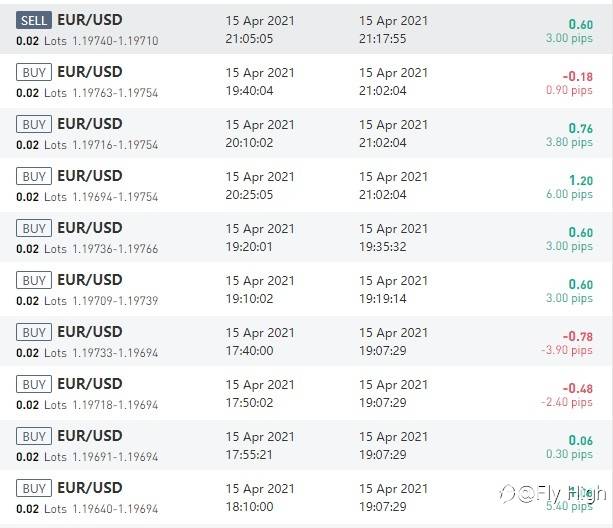Open the EUR/USD trade opened at 20:25:05

pos(90,176)
